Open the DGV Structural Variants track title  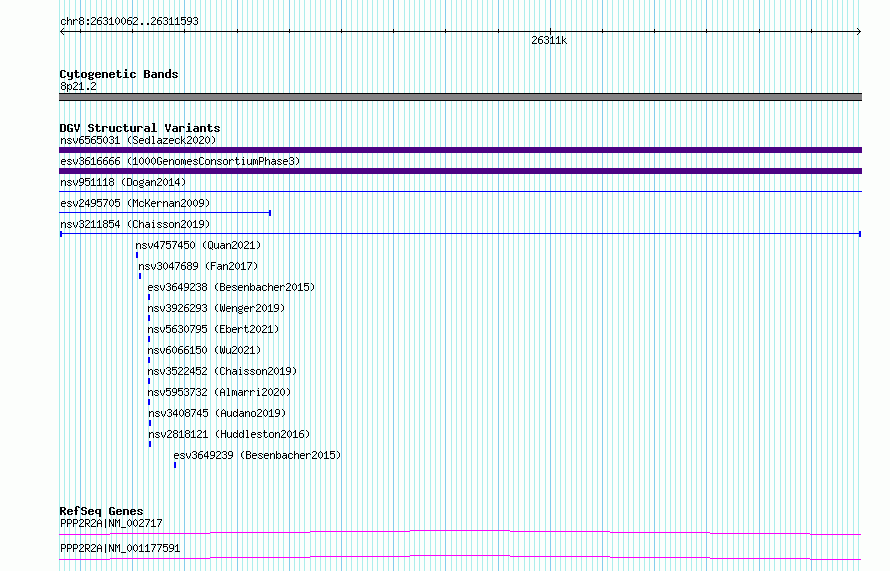[x=140, y=128]
